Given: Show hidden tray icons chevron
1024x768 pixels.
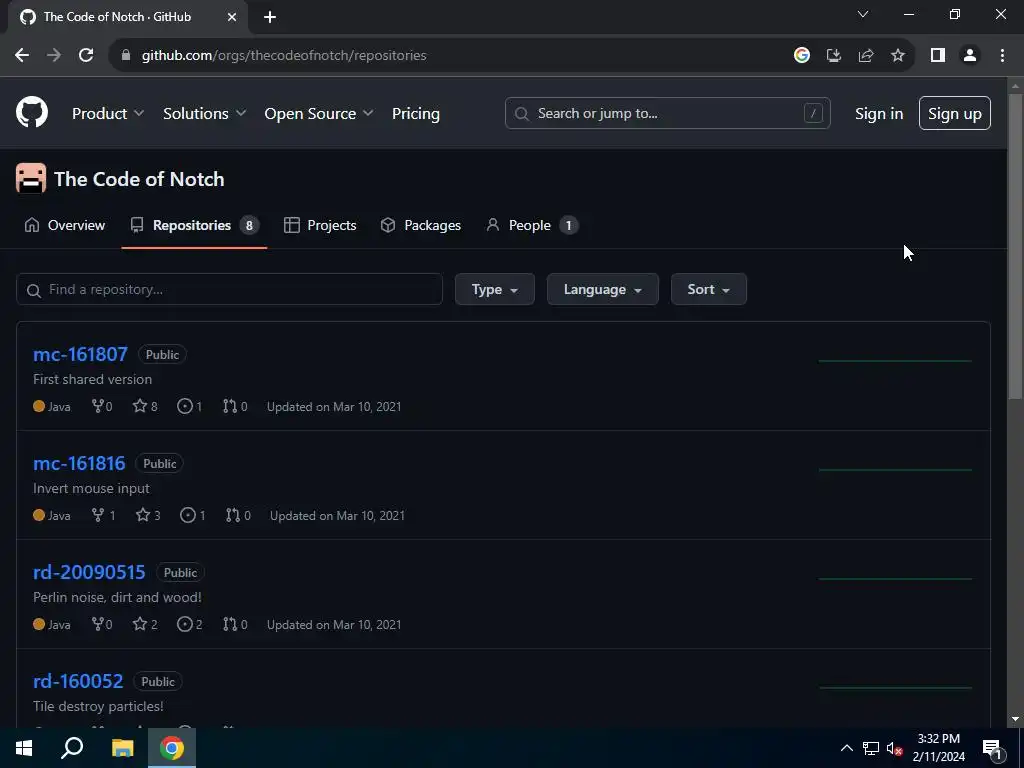Looking at the screenshot, I should pos(846,748).
